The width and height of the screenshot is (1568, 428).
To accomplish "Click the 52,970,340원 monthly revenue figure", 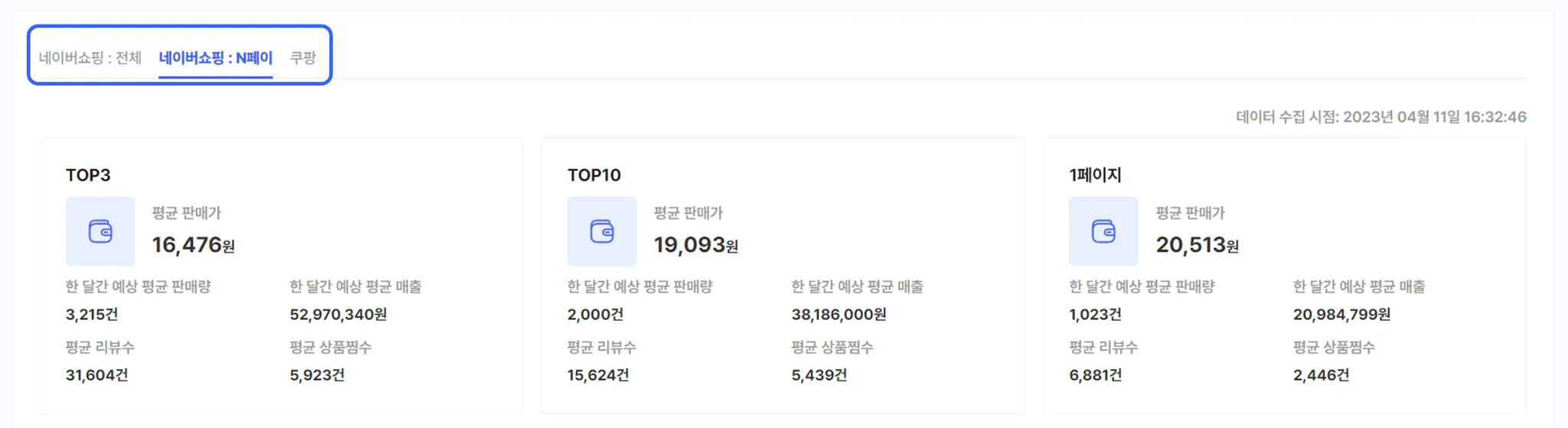I will 338,315.
